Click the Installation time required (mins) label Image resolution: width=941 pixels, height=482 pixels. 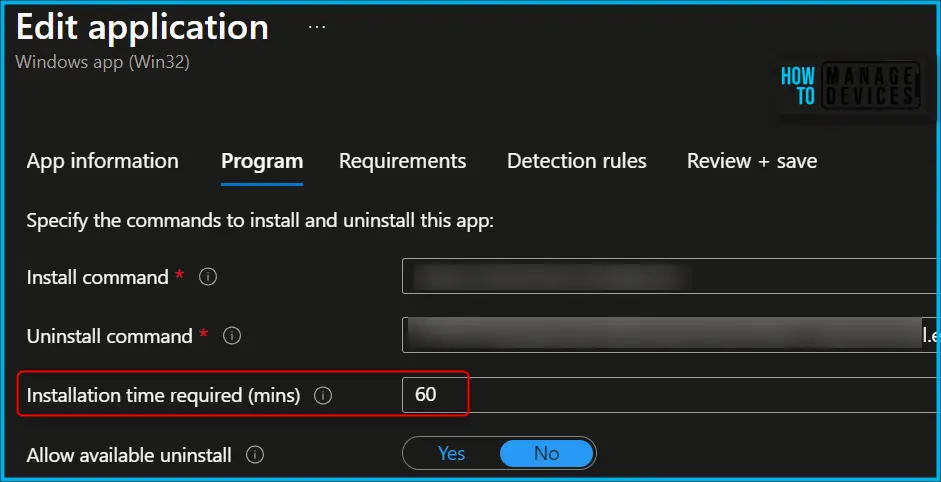coord(163,396)
